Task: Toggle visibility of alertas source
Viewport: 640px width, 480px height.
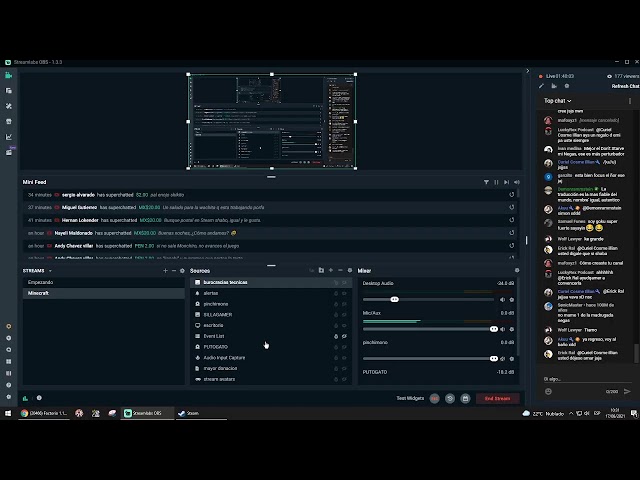Action: tap(344, 293)
